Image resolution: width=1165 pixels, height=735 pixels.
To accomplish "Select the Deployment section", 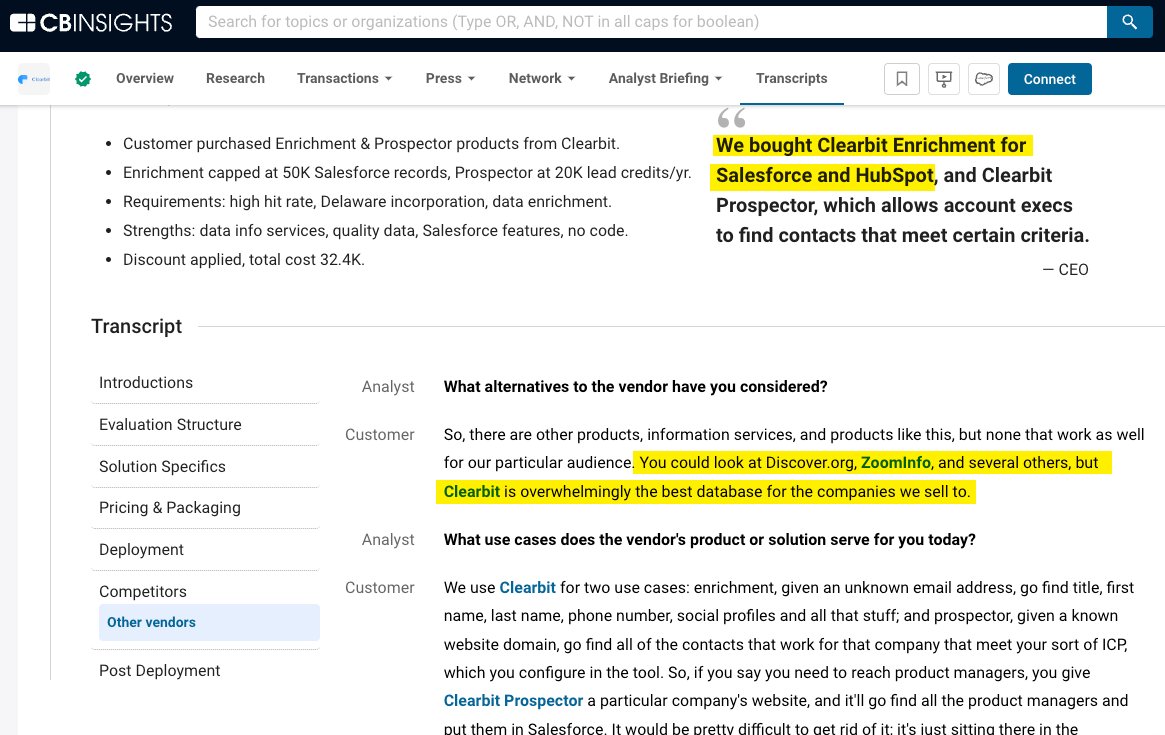I will (141, 549).
